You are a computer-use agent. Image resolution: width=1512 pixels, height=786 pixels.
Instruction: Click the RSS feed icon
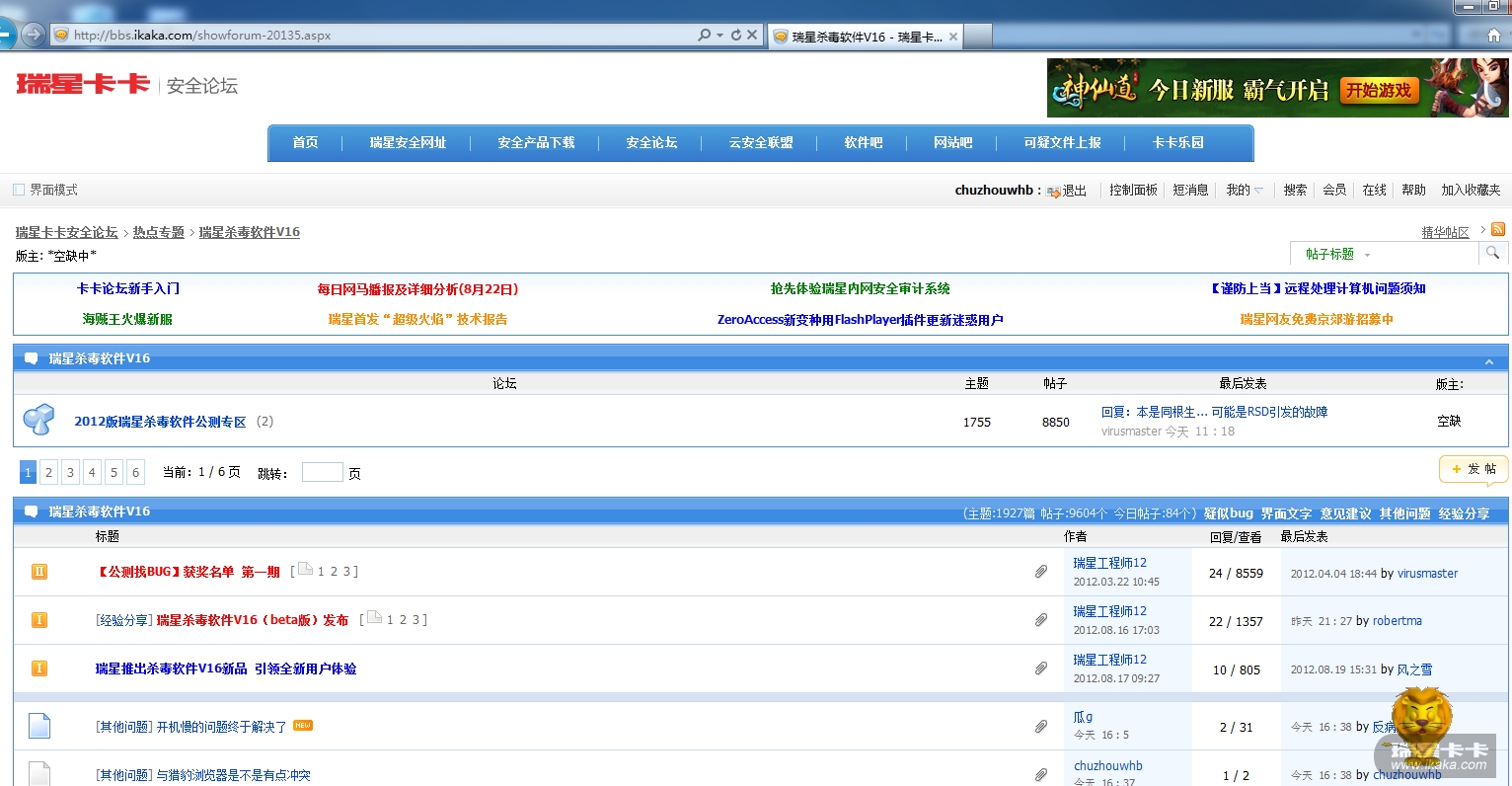point(1497,230)
